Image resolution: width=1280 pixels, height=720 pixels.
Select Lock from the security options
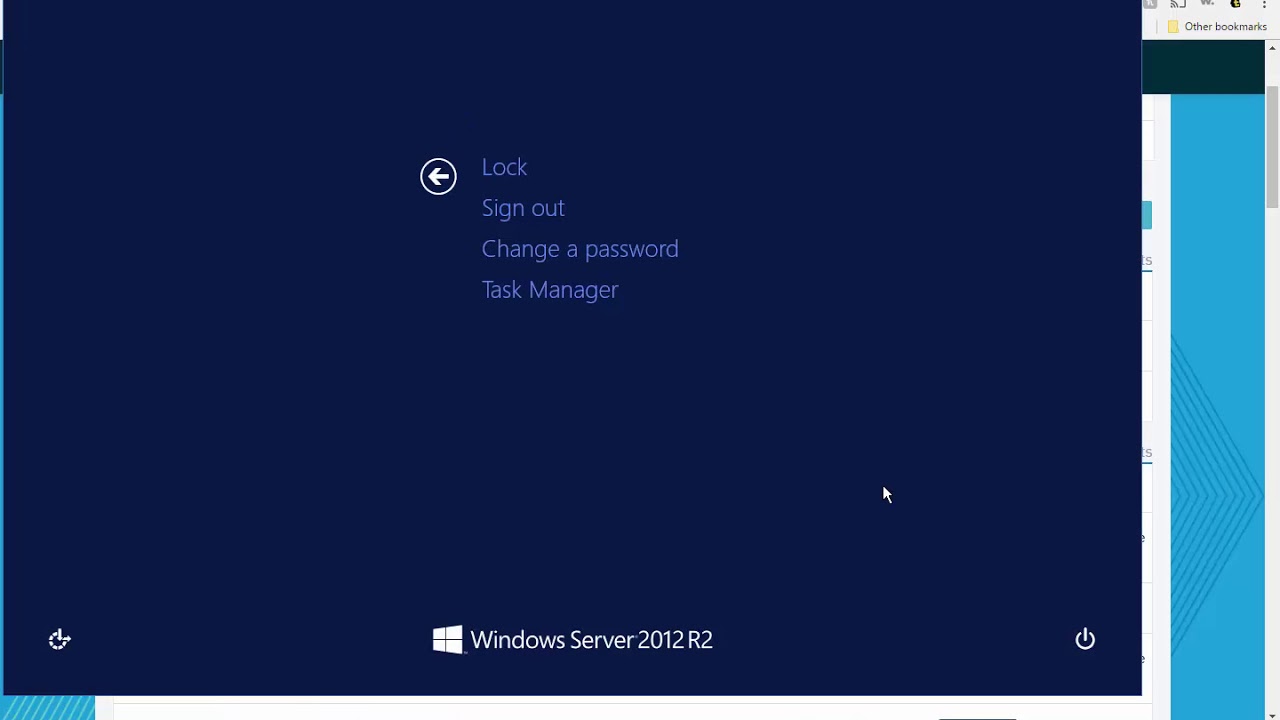(504, 167)
